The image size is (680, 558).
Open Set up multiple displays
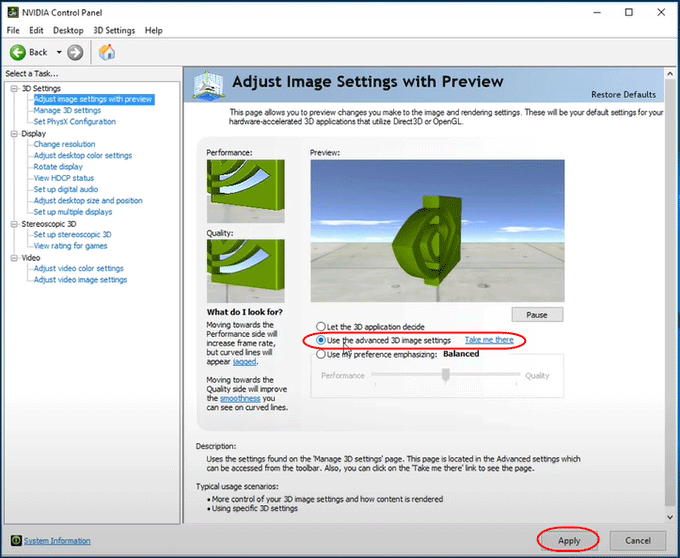tap(73, 212)
